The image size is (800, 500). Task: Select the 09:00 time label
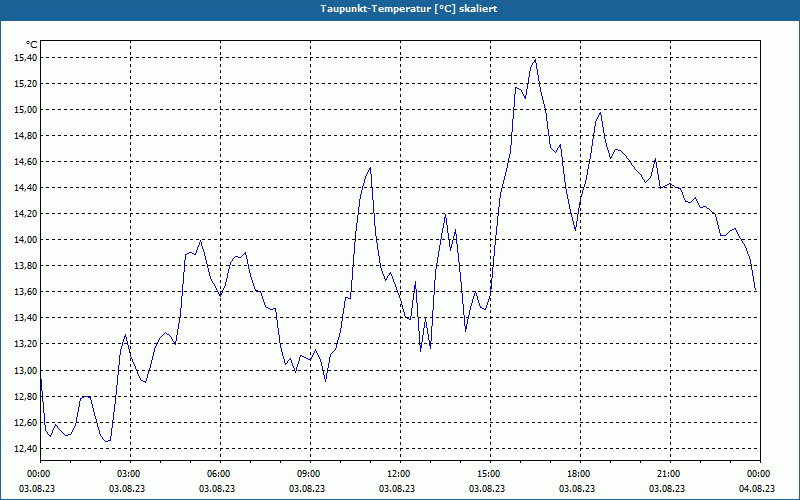310,474
